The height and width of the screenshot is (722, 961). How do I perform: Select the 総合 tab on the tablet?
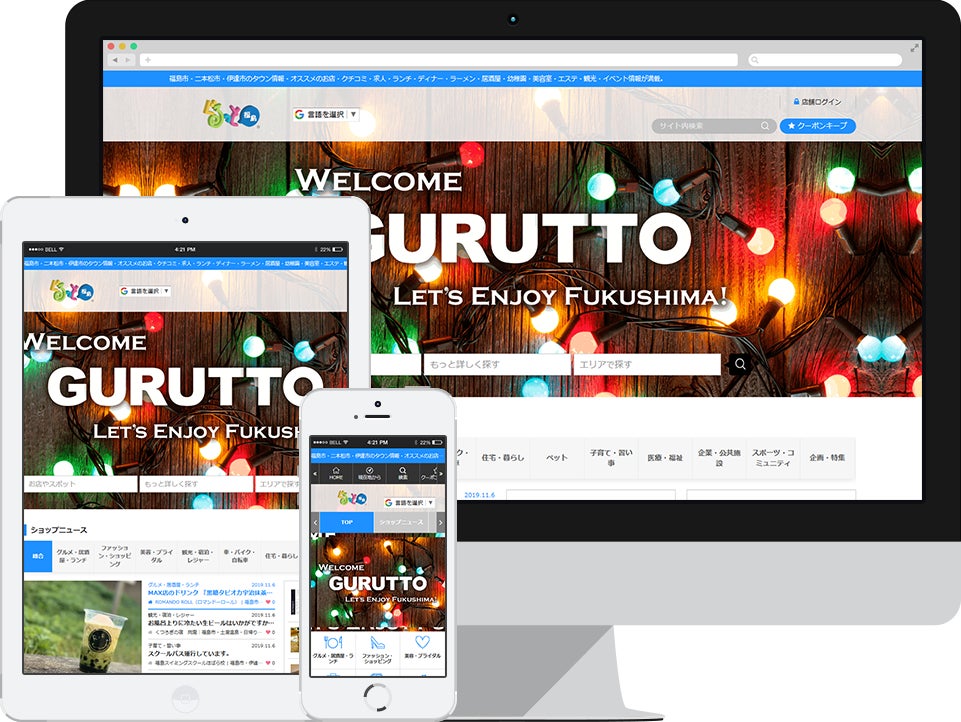click(x=37, y=557)
